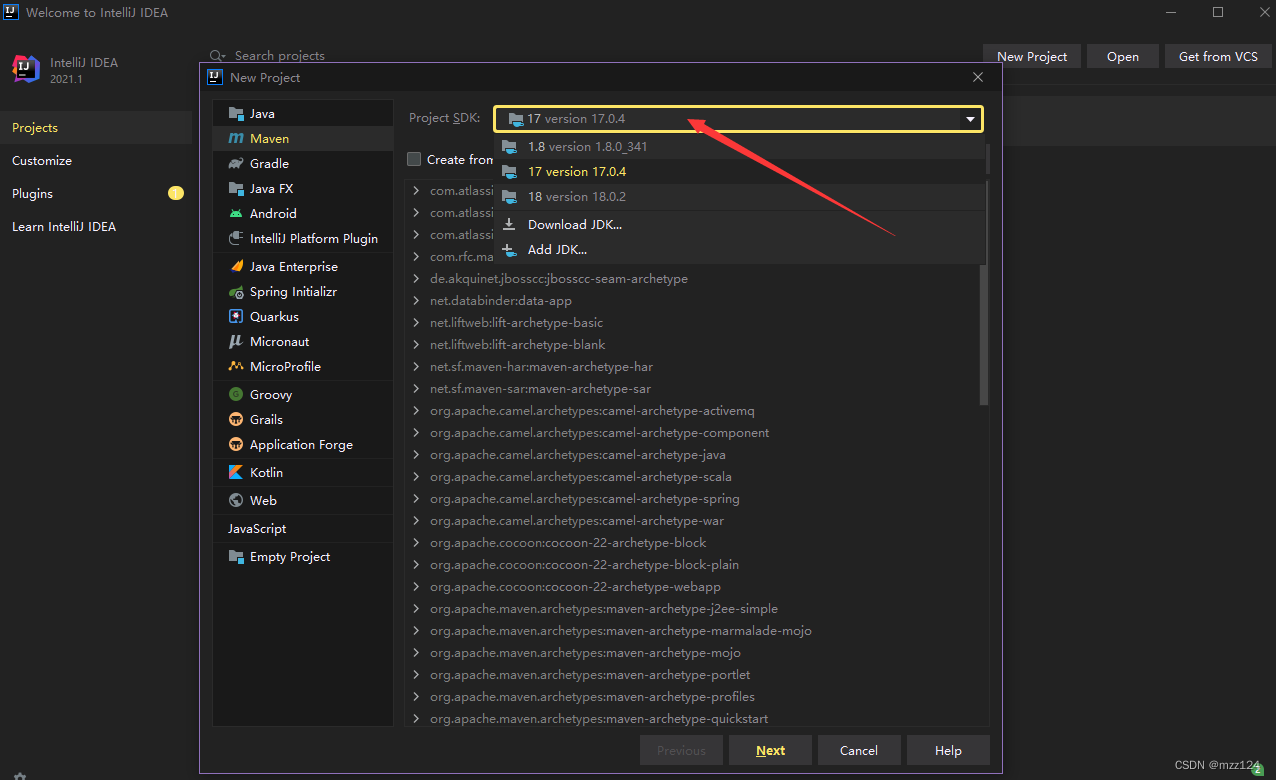
Task: Choose 17 version 17.0.4 in list
Action: [x=740, y=171]
